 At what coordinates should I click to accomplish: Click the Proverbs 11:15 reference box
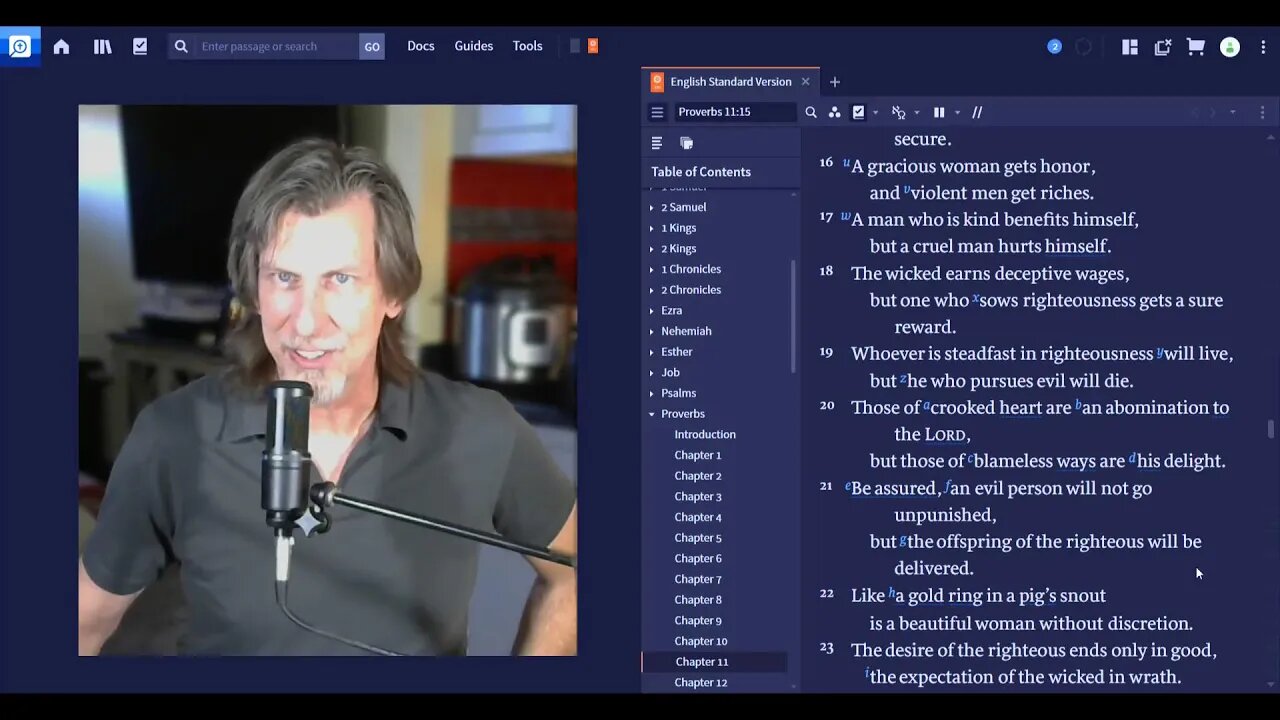[735, 112]
